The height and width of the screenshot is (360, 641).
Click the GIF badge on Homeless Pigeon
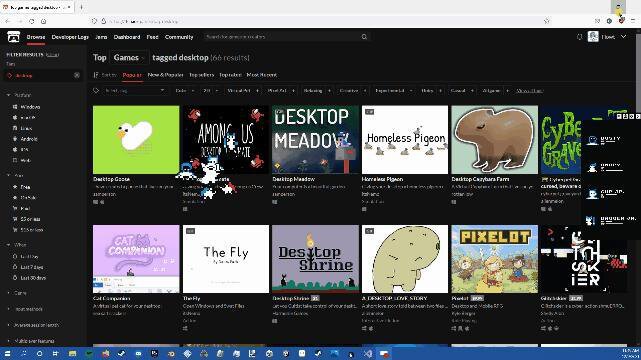click(x=369, y=112)
